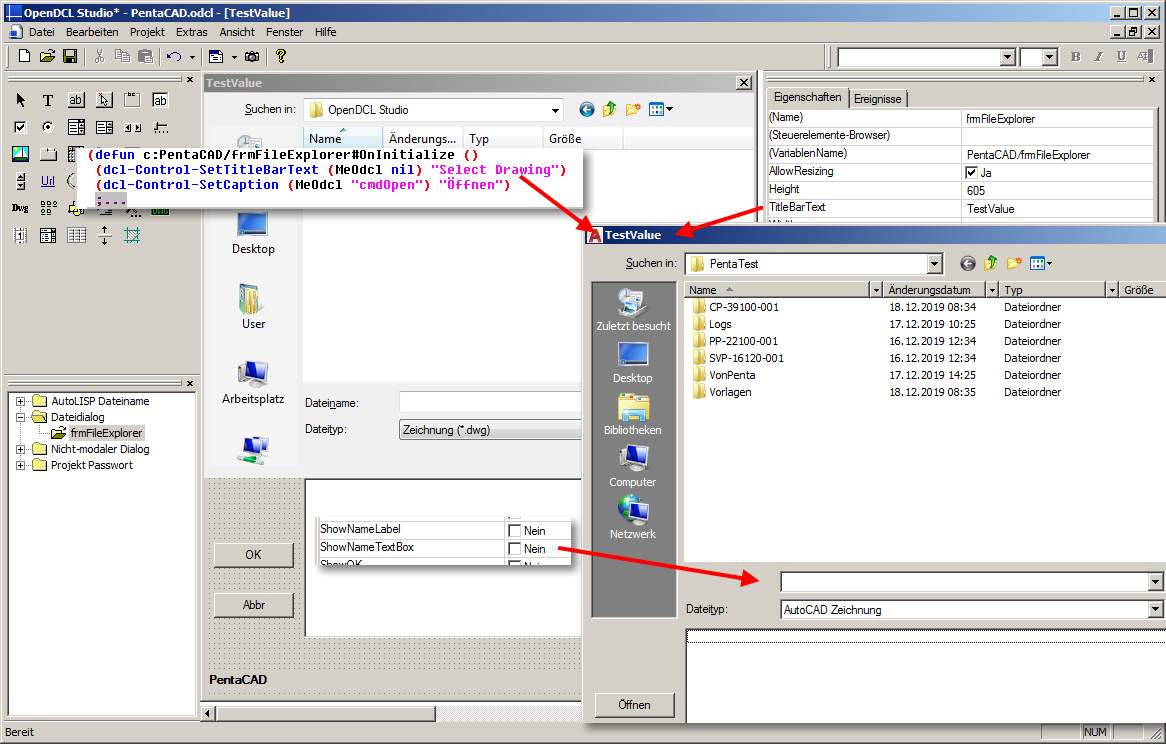This screenshot has width=1166, height=744.
Task: Click the Save floppy disk toolbar icon
Action: point(70,56)
